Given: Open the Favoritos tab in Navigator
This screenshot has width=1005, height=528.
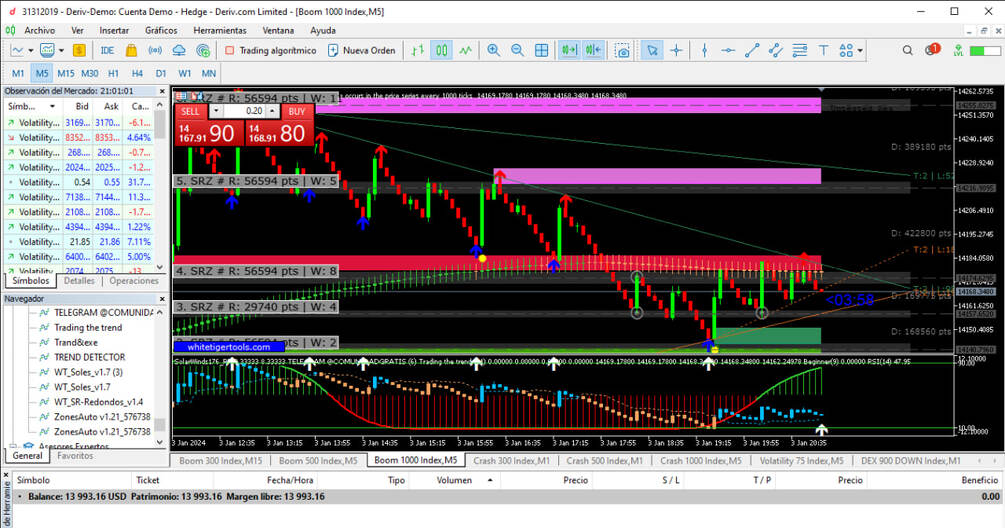Looking at the screenshot, I should [x=75, y=456].
